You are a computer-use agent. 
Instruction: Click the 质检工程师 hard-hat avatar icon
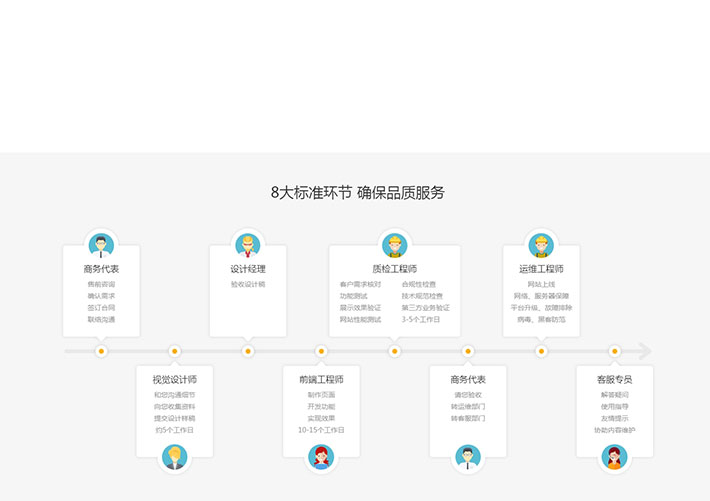(x=394, y=245)
